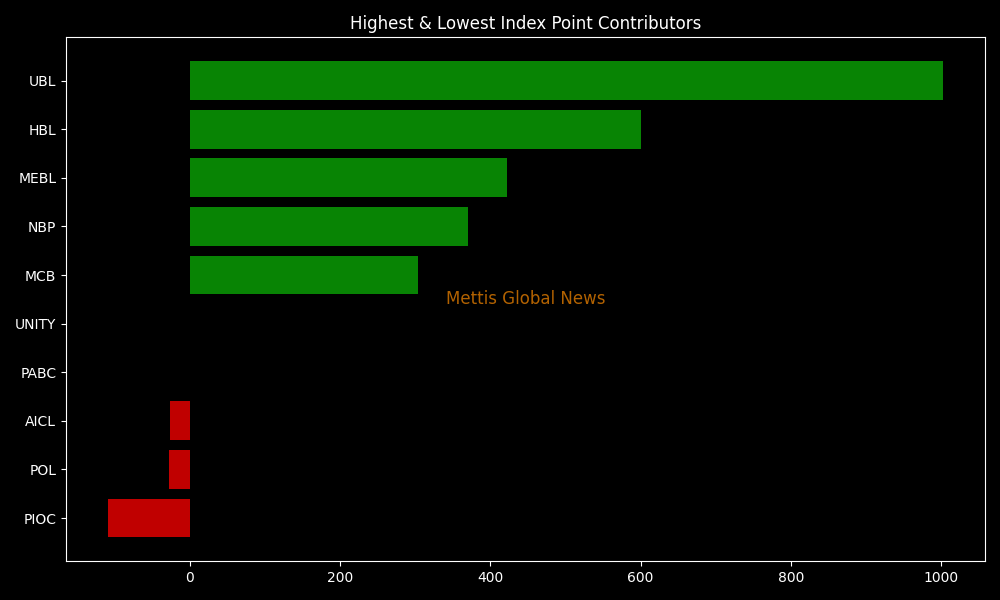The width and height of the screenshot is (1000, 600).
Task: Click the chart title text
Action: point(525,23)
